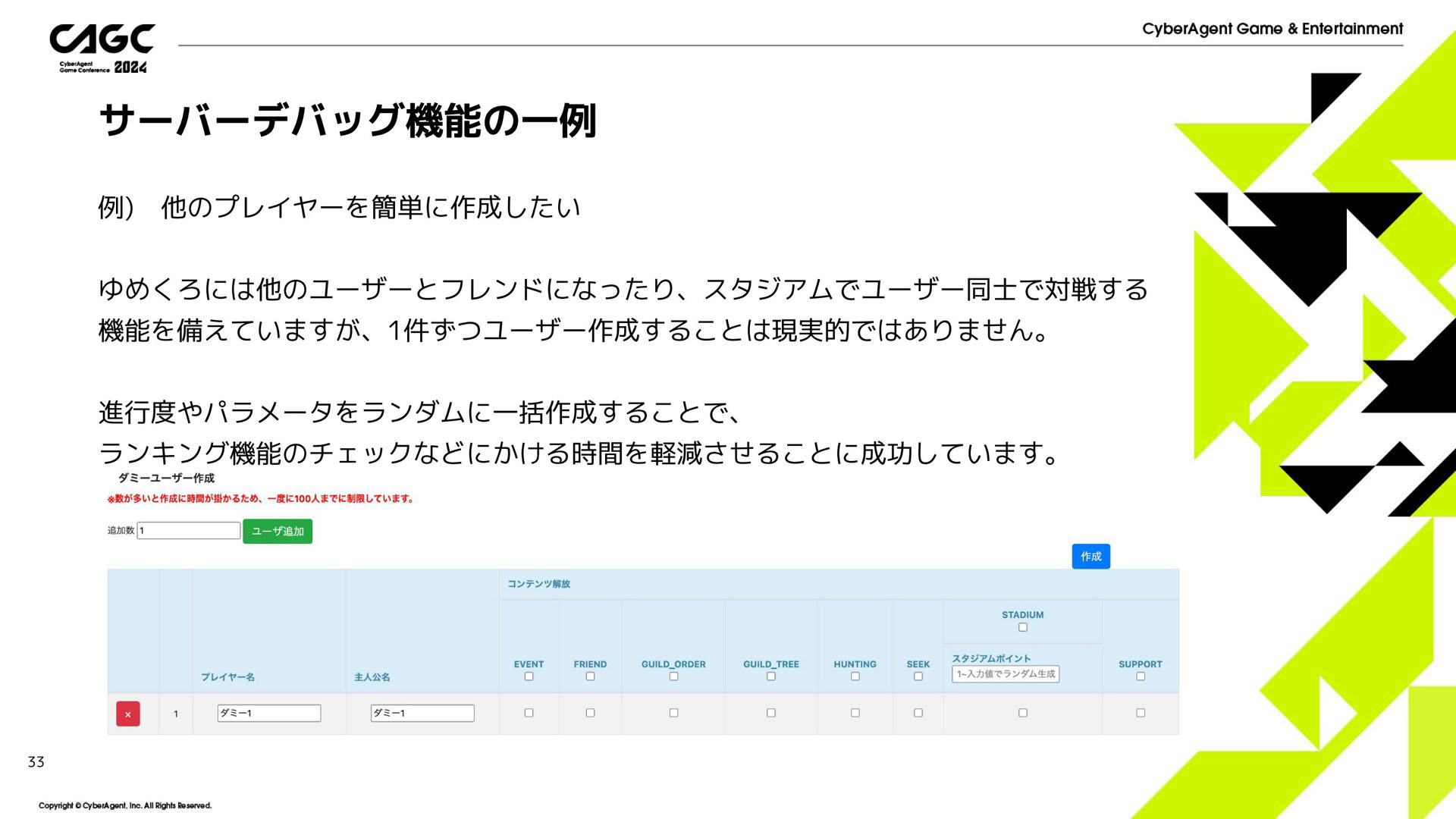1456x819 pixels.
Task: Check the STADIUM header checkbox
Action: coord(1023,627)
